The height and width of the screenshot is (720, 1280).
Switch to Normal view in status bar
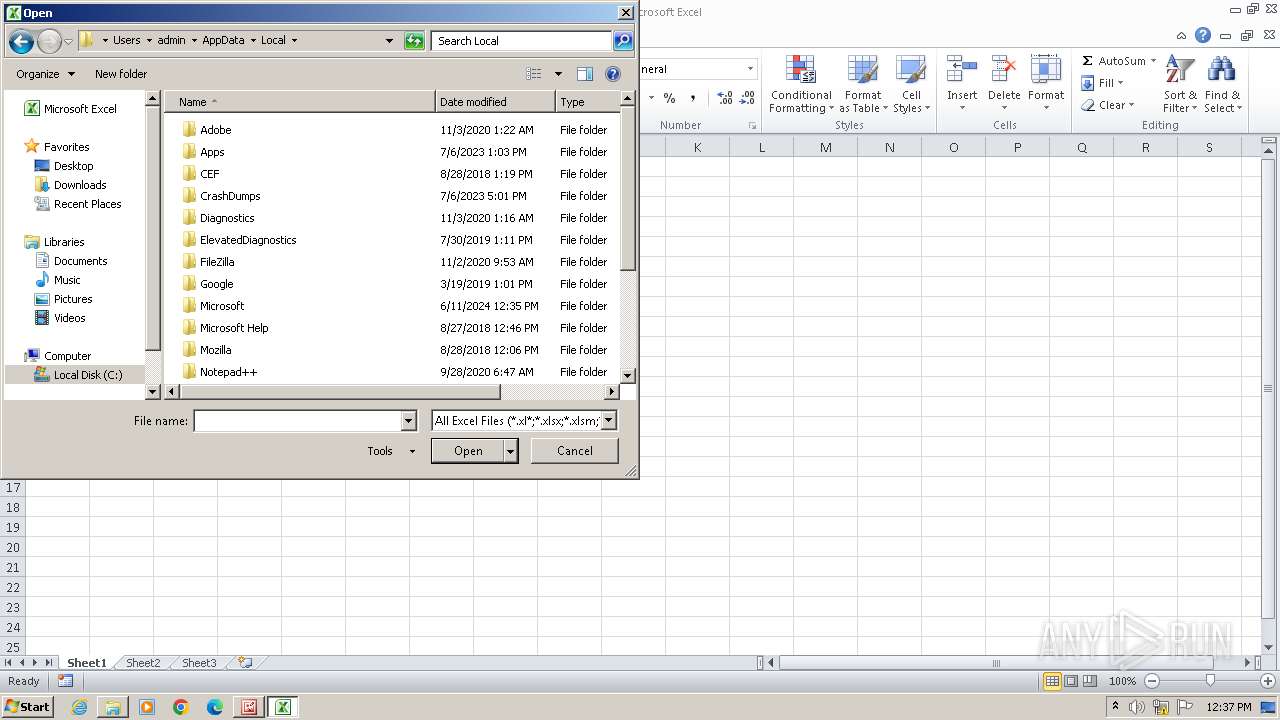tap(1052, 681)
